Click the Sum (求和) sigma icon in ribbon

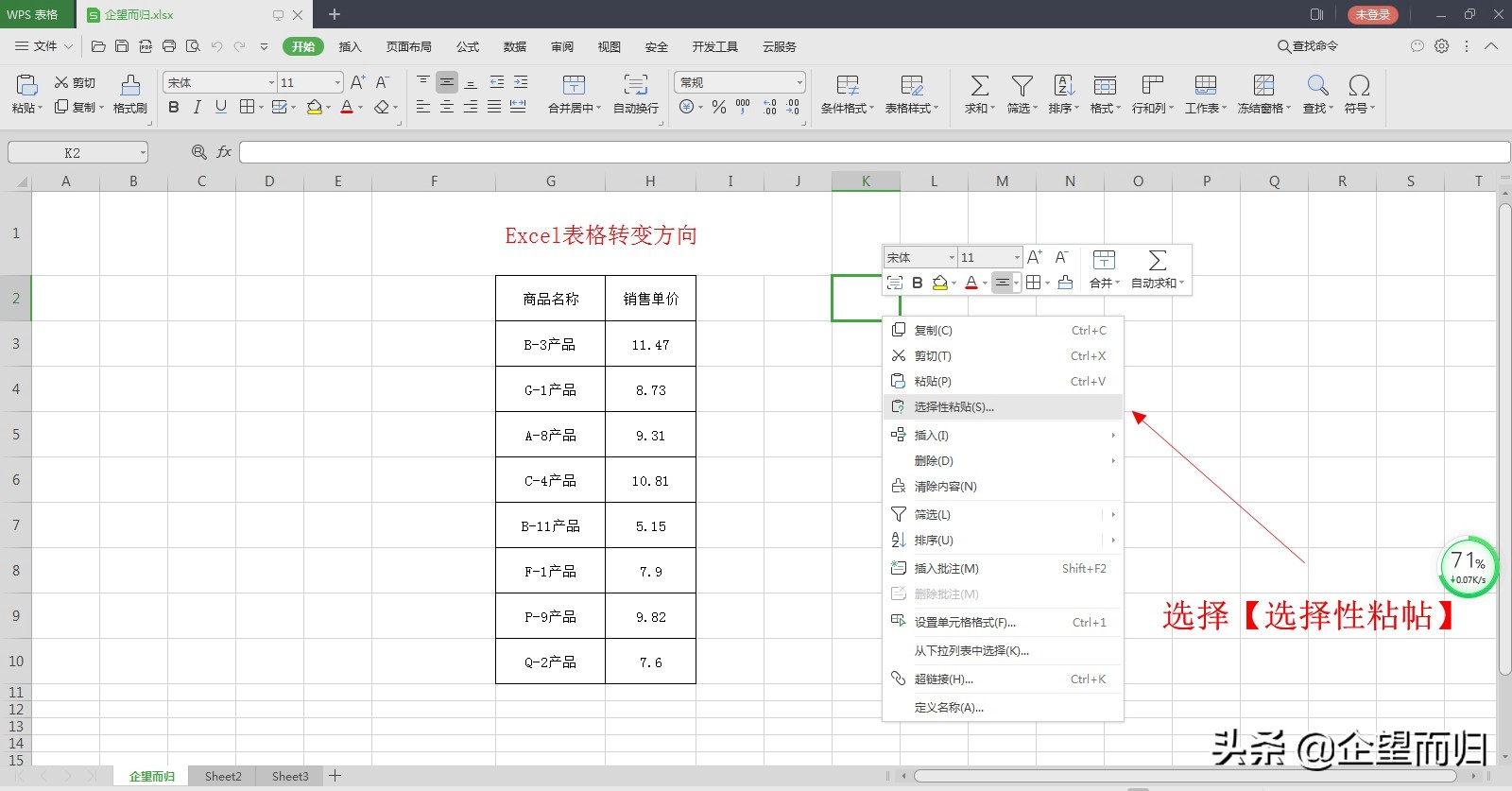point(980,86)
